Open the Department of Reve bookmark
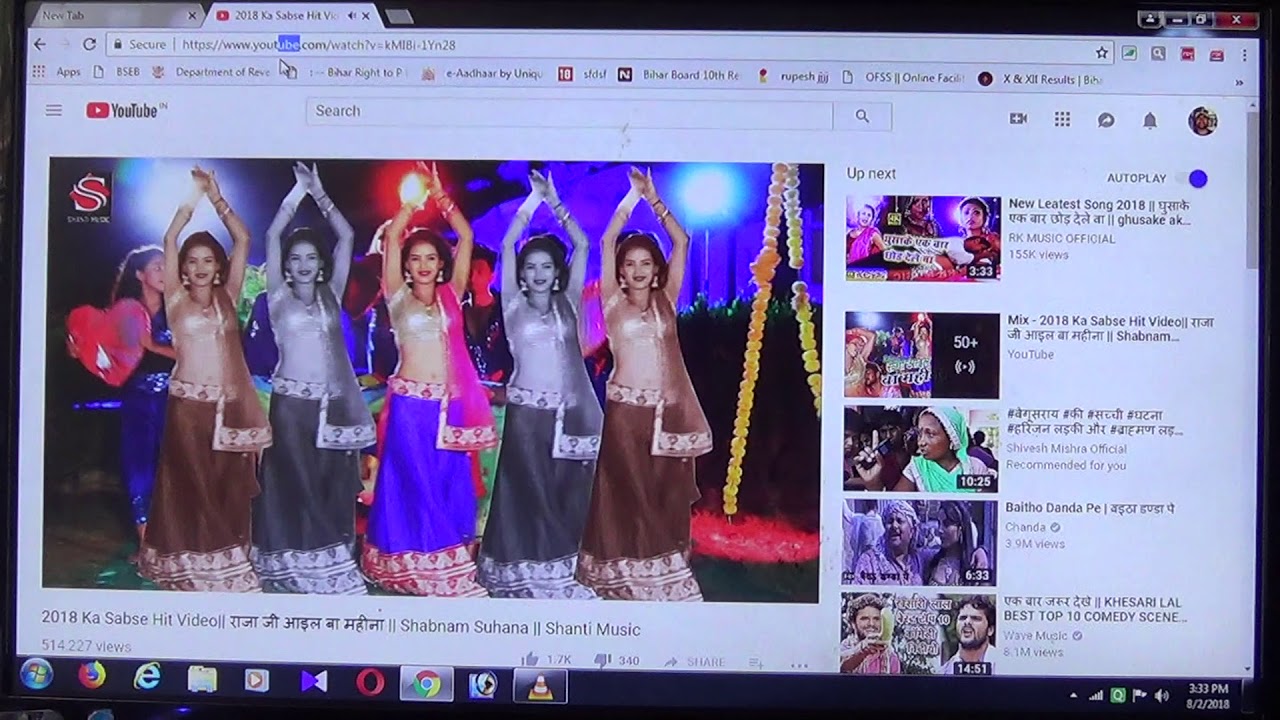 (x=211, y=72)
